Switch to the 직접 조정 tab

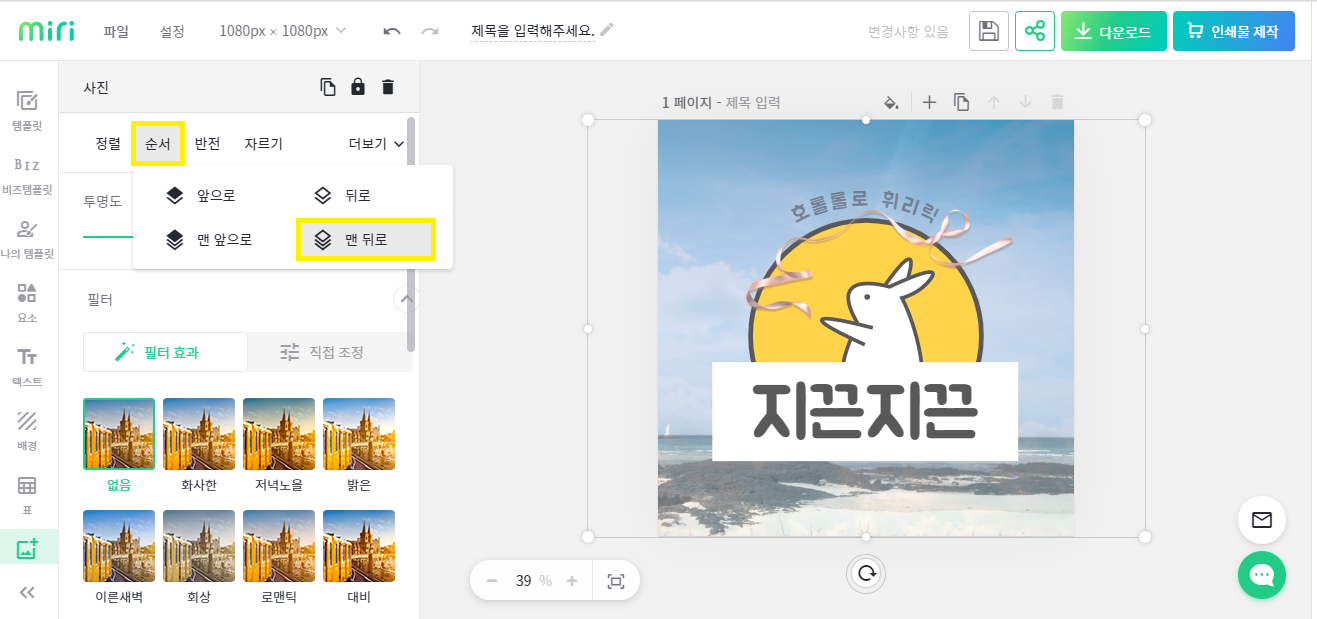tap(330, 352)
